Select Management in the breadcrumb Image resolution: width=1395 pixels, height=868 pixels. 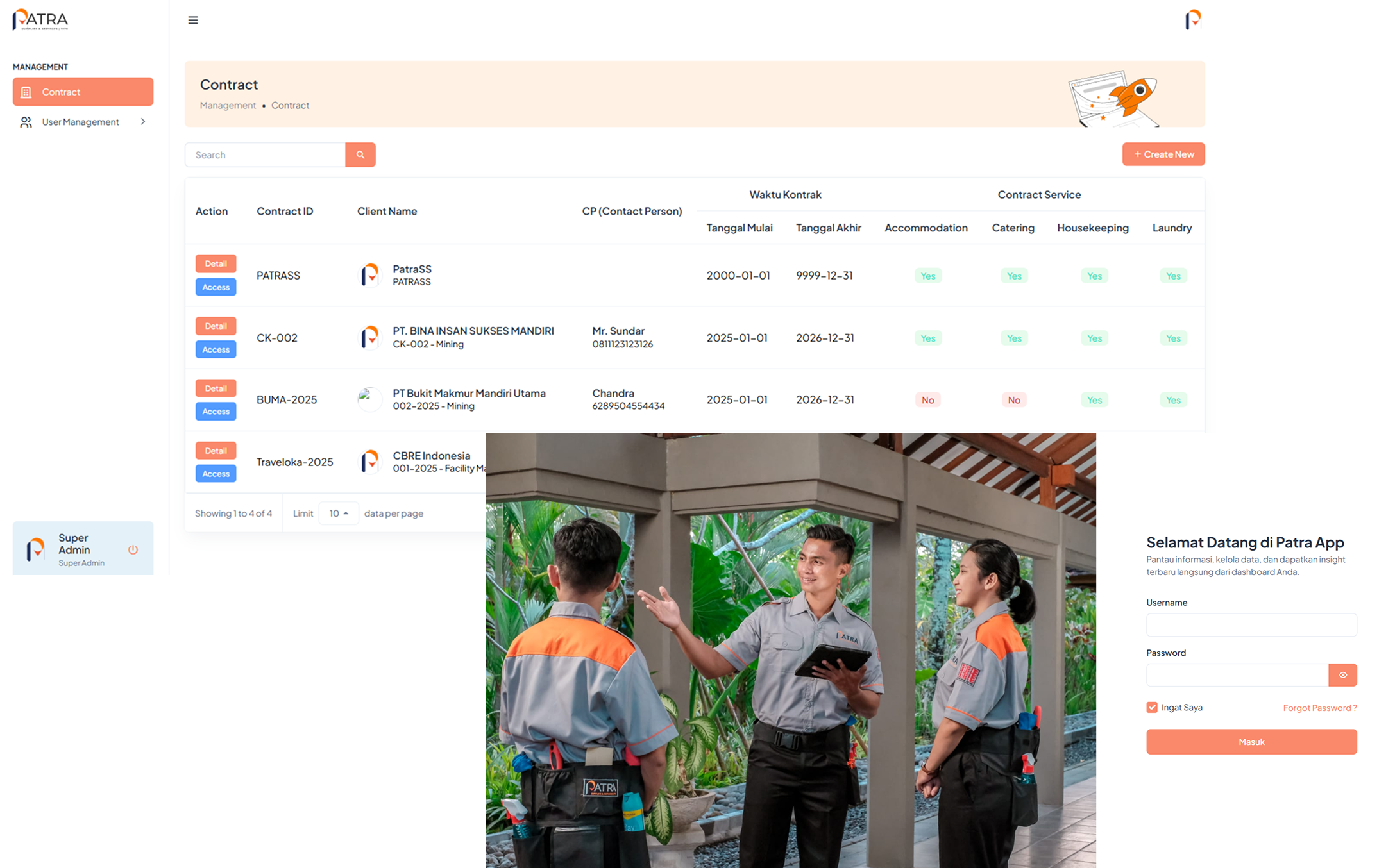(x=228, y=105)
